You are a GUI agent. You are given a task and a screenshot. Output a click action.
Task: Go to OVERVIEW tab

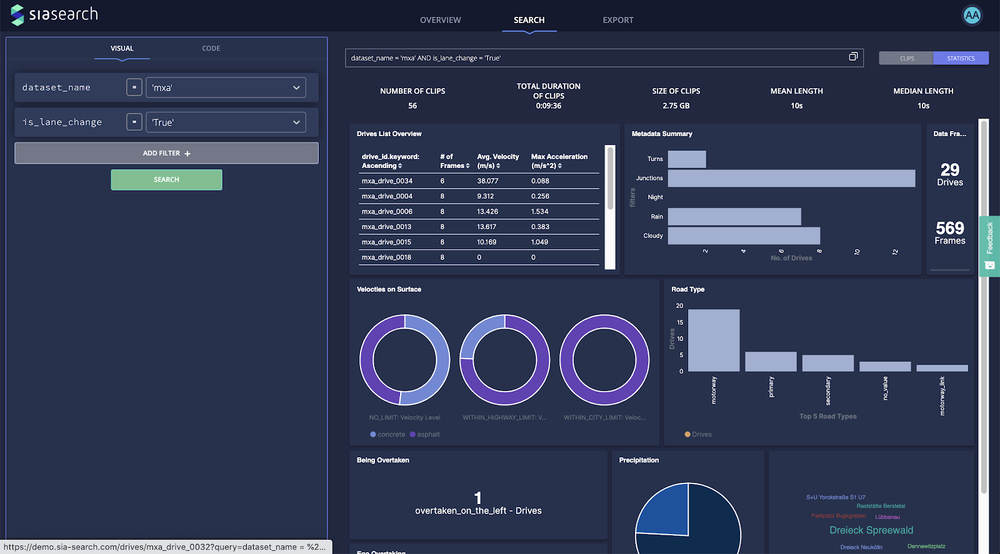[440, 20]
